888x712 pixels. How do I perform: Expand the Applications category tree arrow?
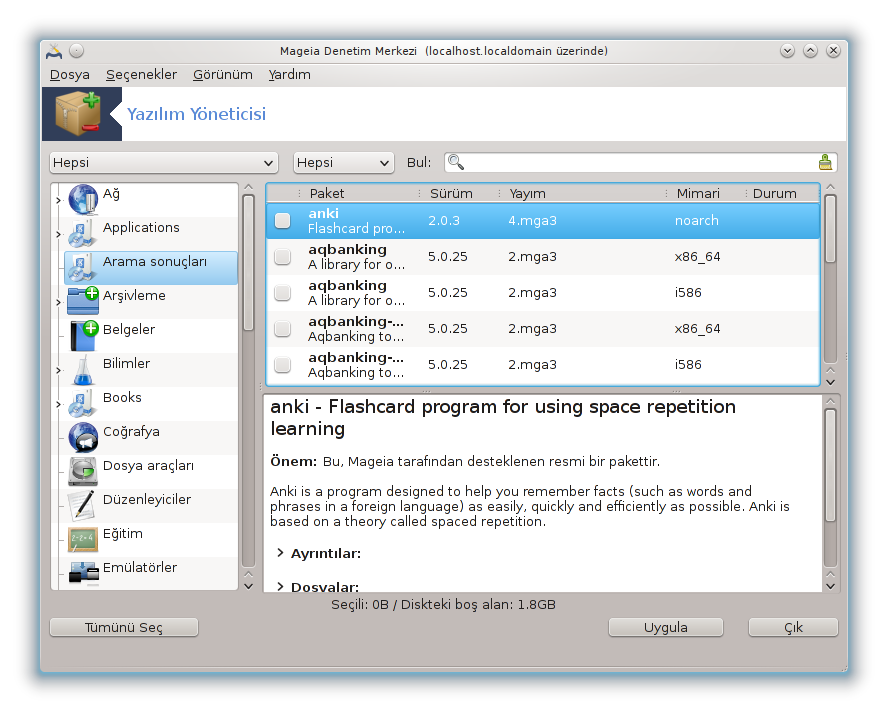tap(58, 234)
